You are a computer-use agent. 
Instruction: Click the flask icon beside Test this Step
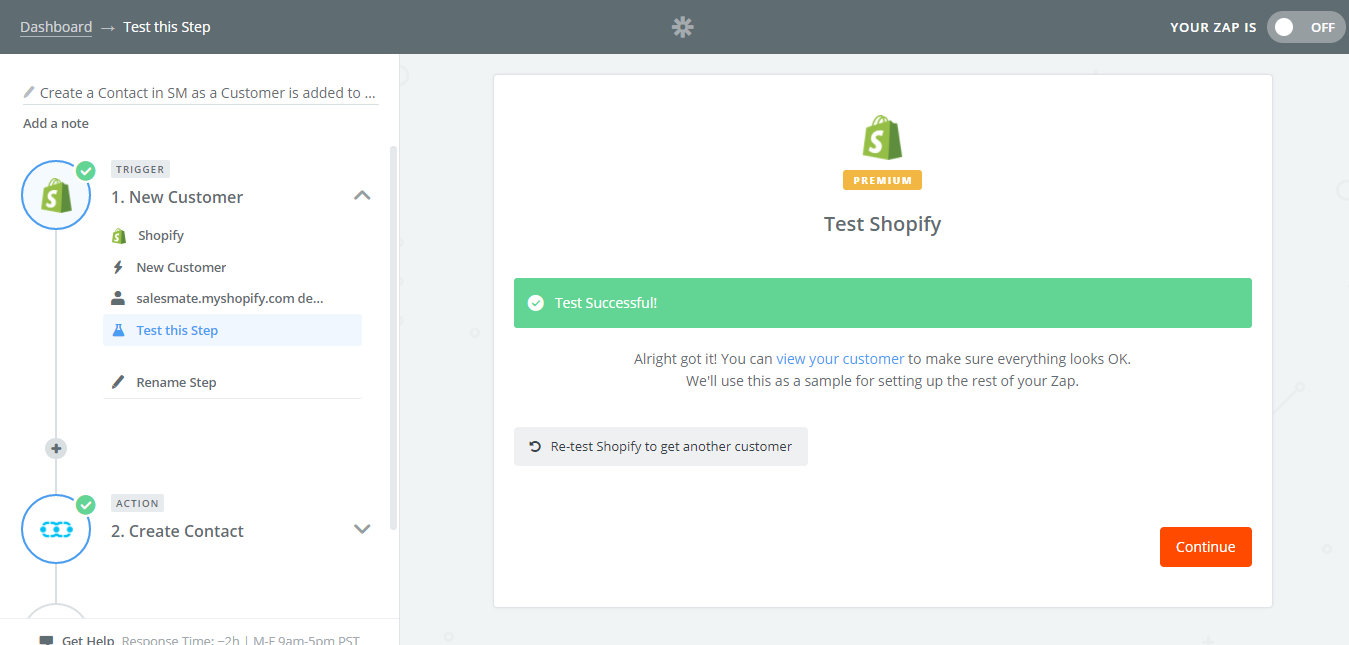(x=119, y=330)
